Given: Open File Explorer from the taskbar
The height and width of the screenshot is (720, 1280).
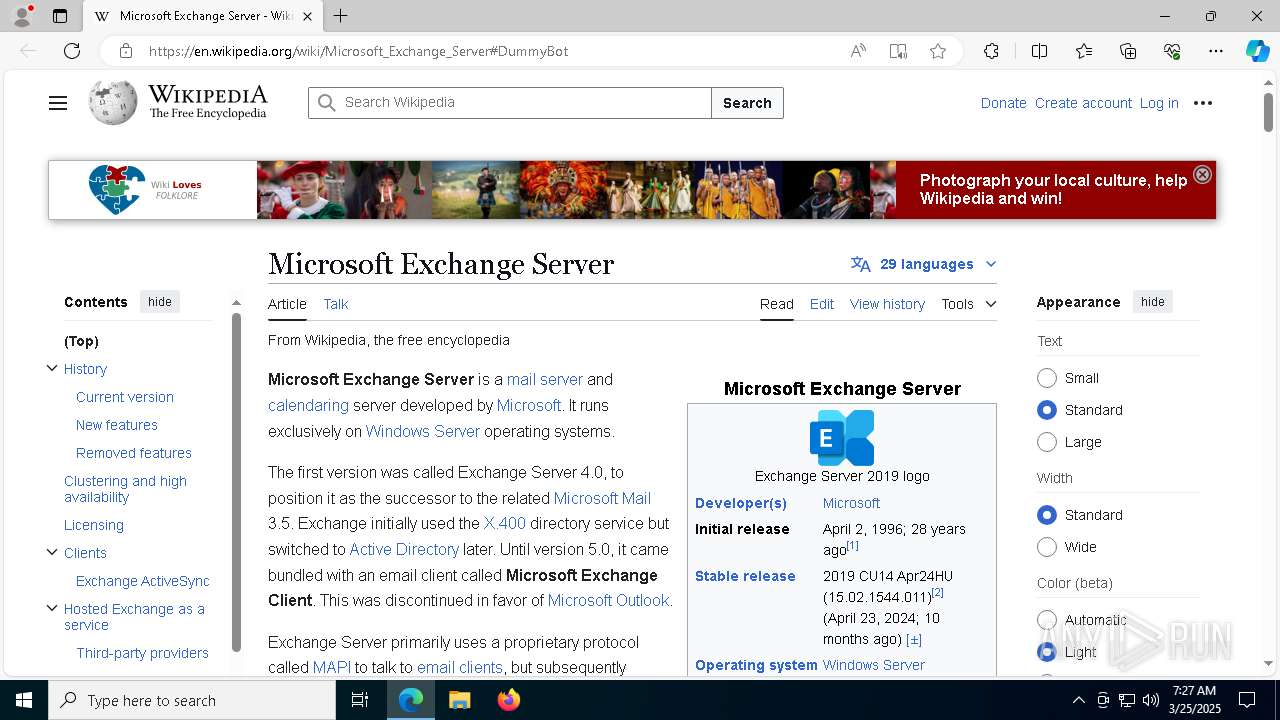Looking at the screenshot, I should [x=459, y=700].
